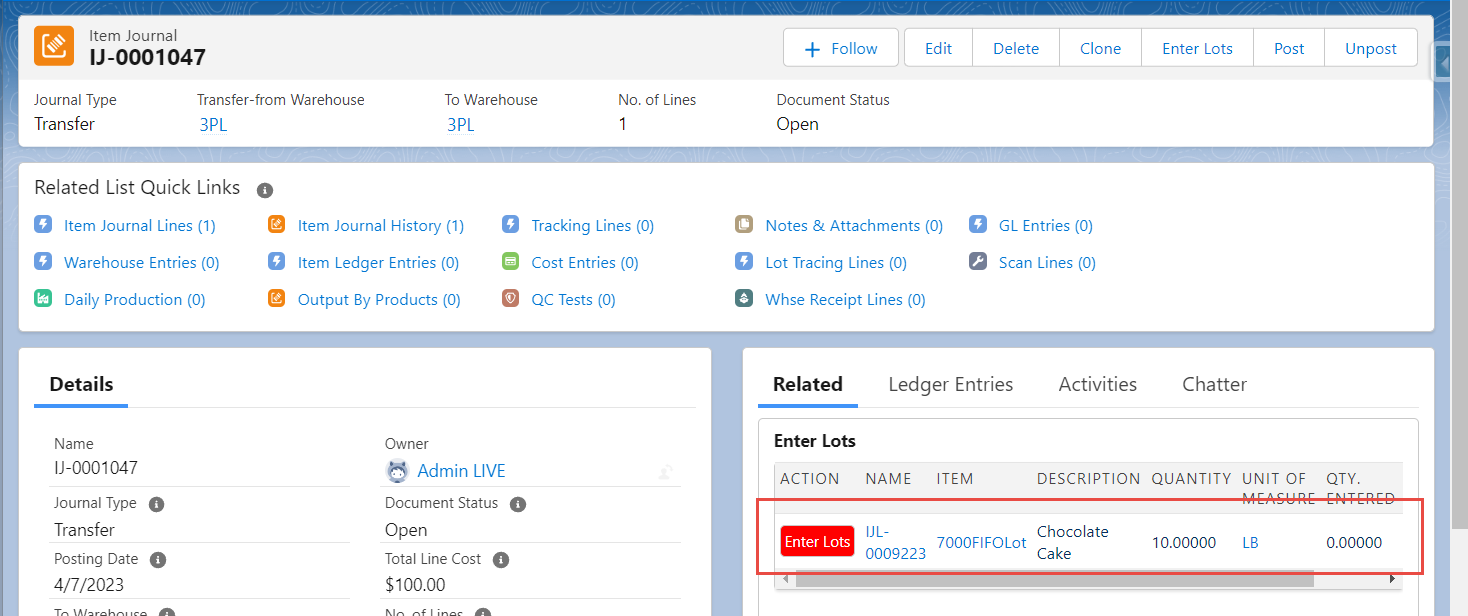Open the IJL-0009223 line link
1468x616 pixels.
pyautogui.click(x=895, y=542)
